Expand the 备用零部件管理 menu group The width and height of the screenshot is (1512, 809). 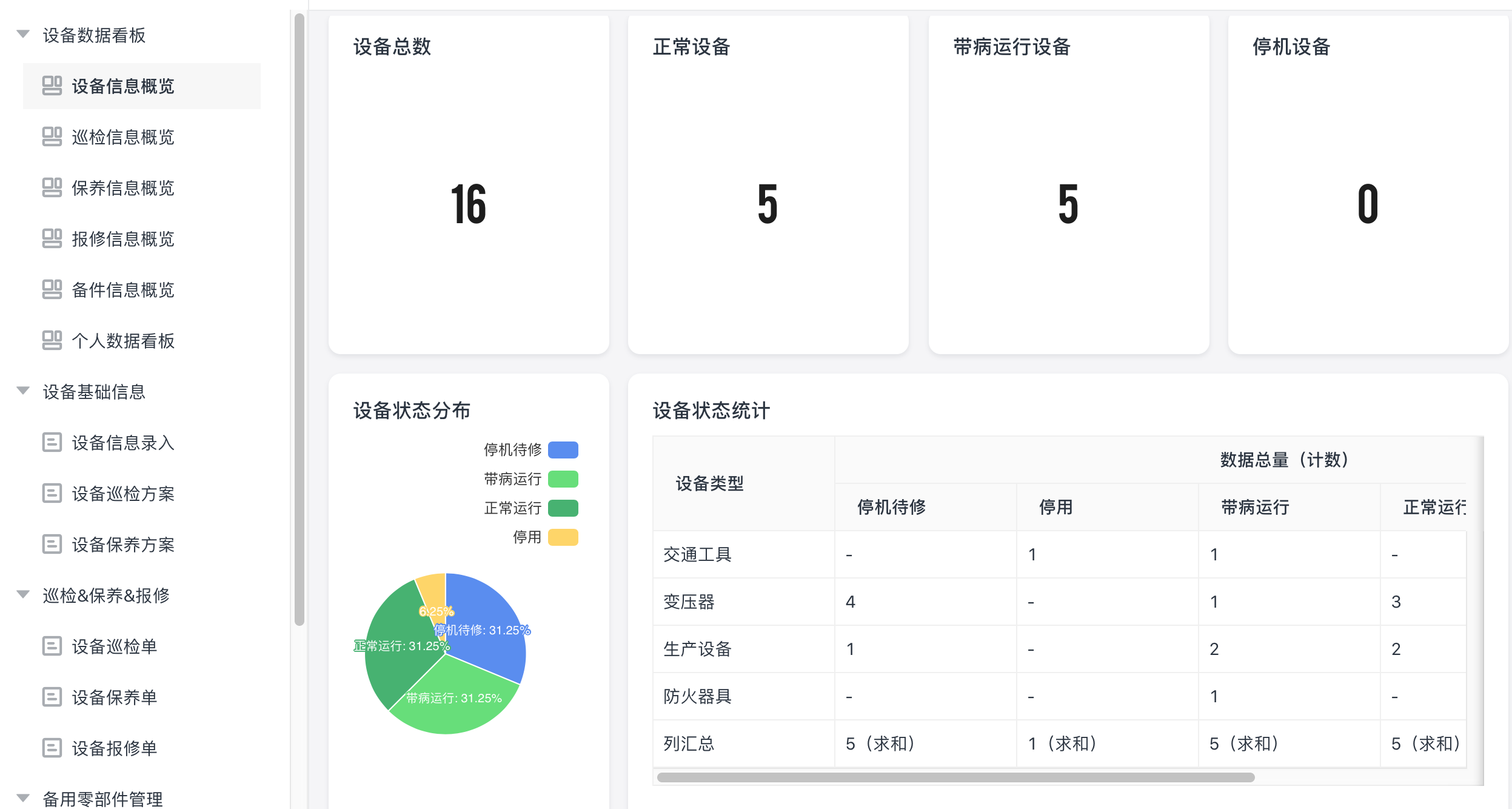coord(23,798)
